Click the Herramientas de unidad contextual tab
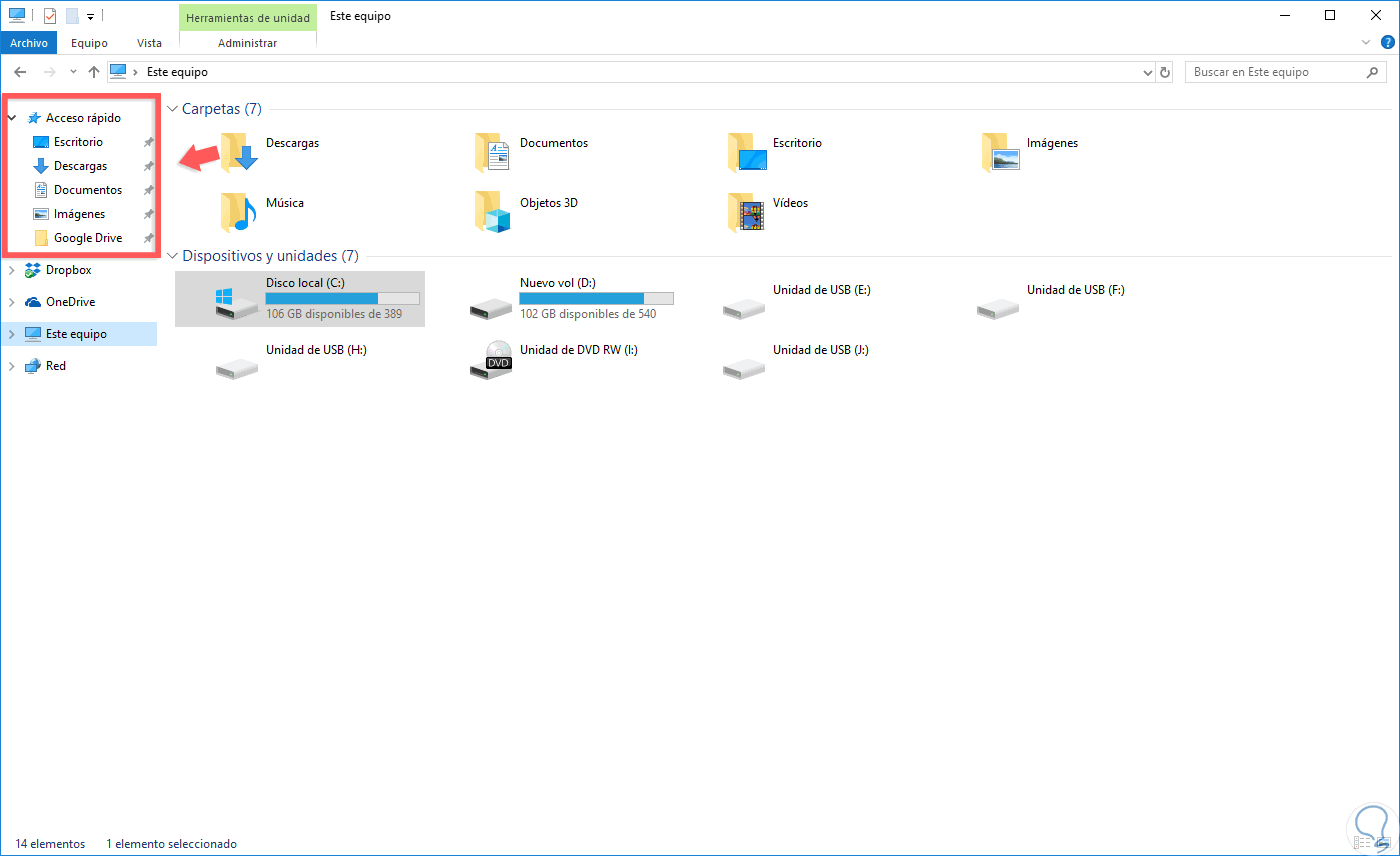The image size is (1400, 856). pyautogui.click(x=248, y=17)
